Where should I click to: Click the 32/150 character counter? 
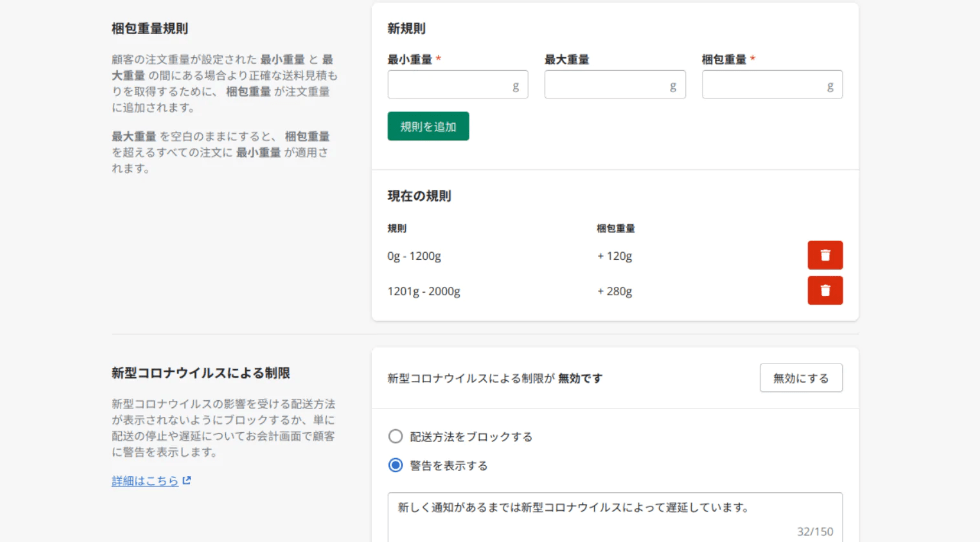pyautogui.click(x=815, y=531)
